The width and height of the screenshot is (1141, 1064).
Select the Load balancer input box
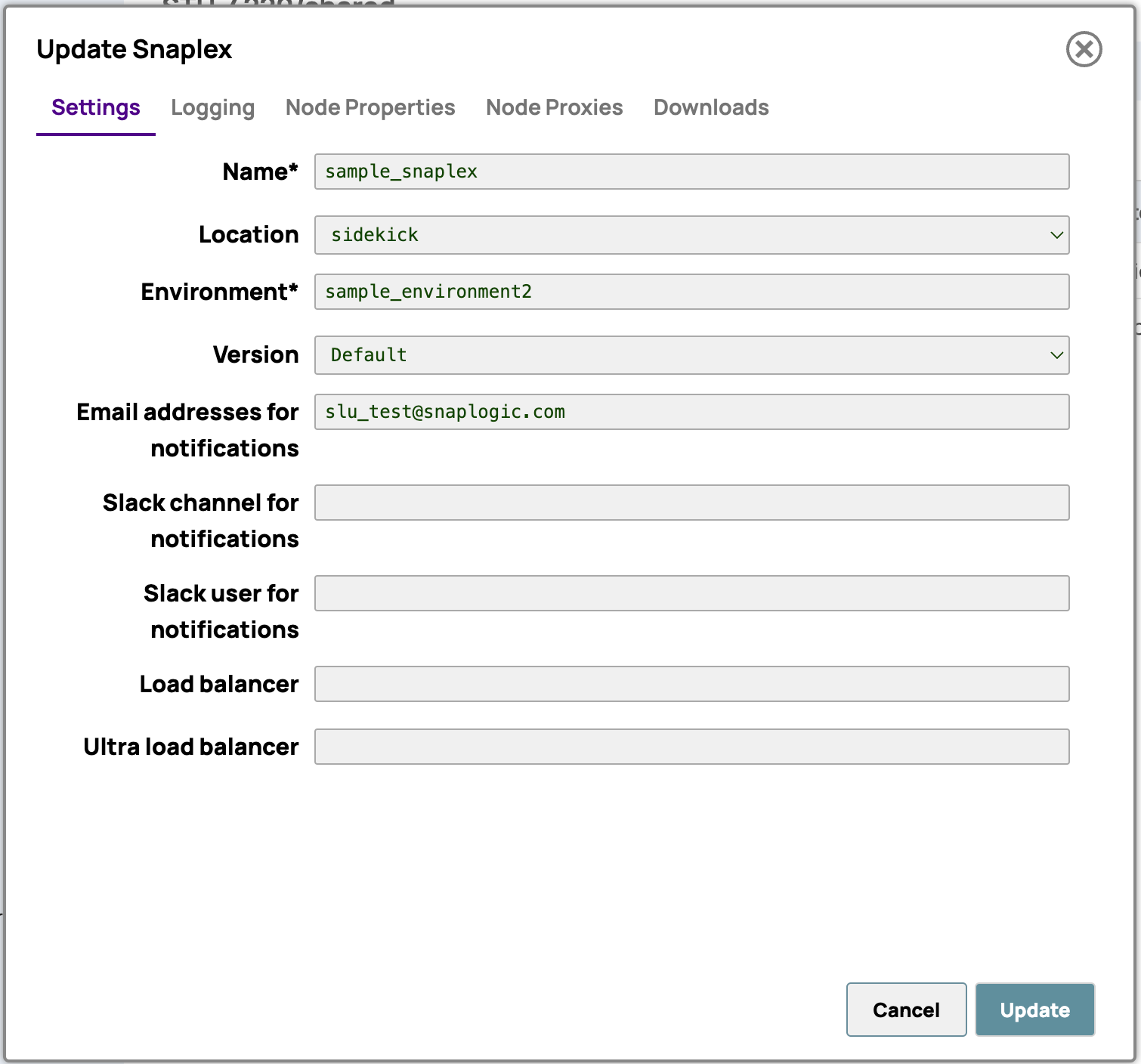tap(691, 684)
